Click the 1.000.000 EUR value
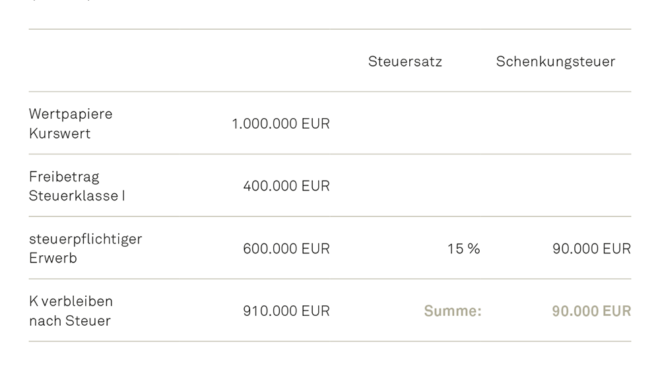Image resolution: width=660 pixels, height=370 pixels. click(x=281, y=124)
